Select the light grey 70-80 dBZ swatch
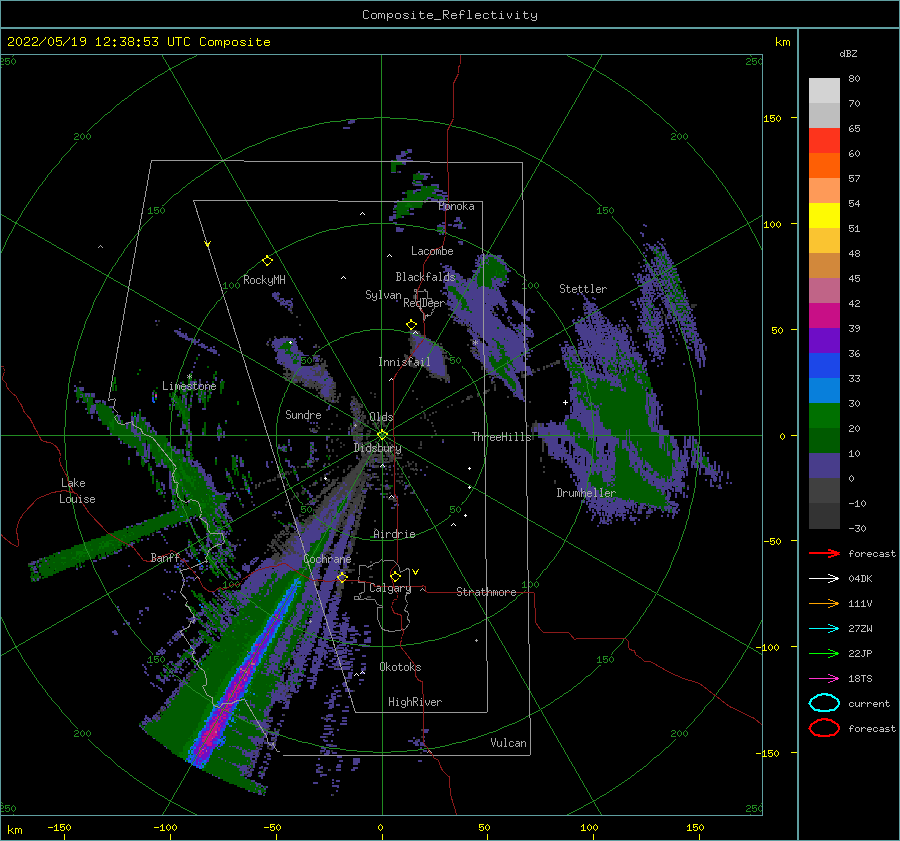 824,91
